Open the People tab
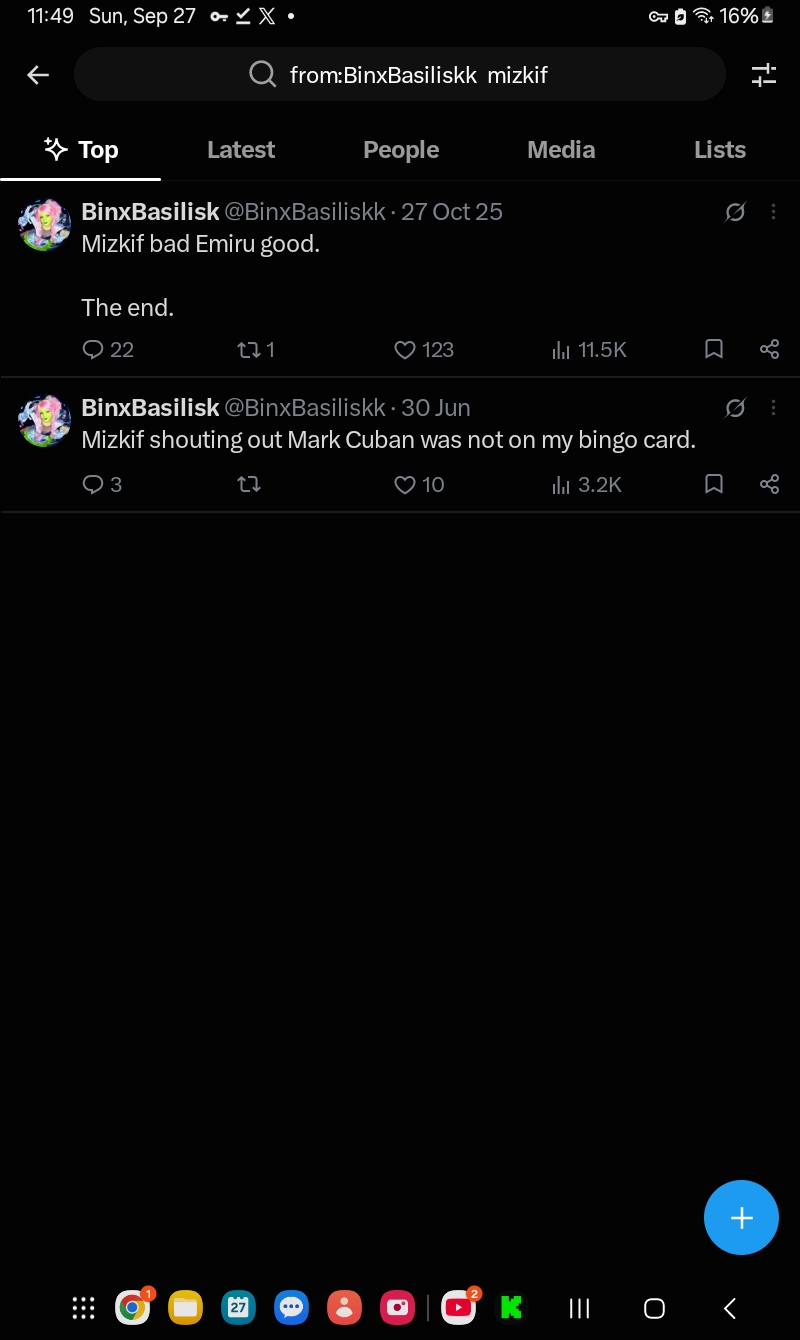This screenshot has height=1340, width=800. tap(401, 150)
